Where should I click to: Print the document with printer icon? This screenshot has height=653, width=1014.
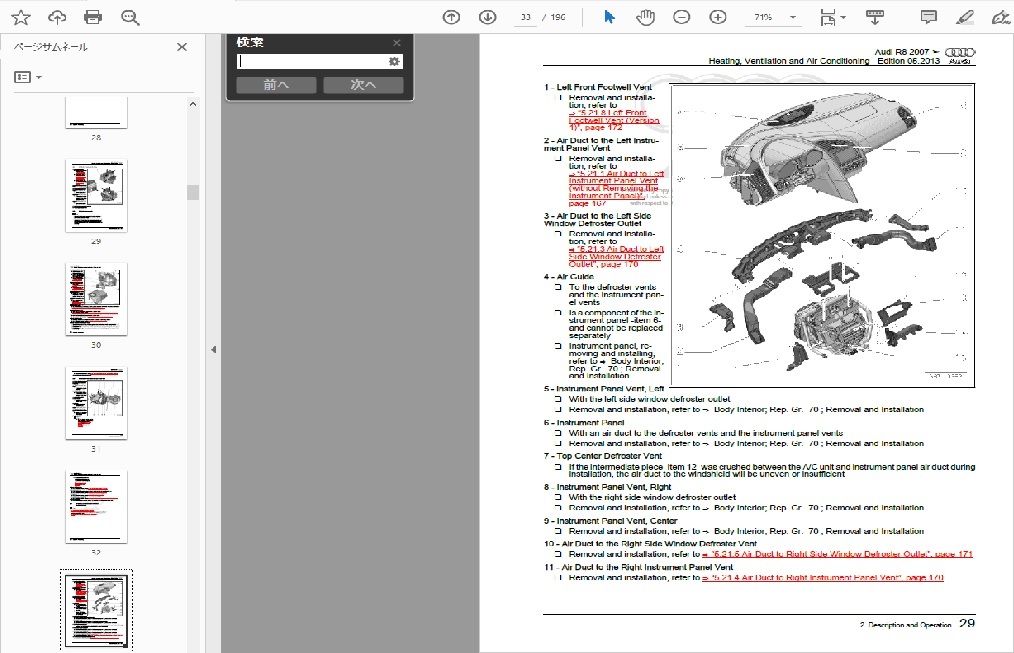coord(93,17)
